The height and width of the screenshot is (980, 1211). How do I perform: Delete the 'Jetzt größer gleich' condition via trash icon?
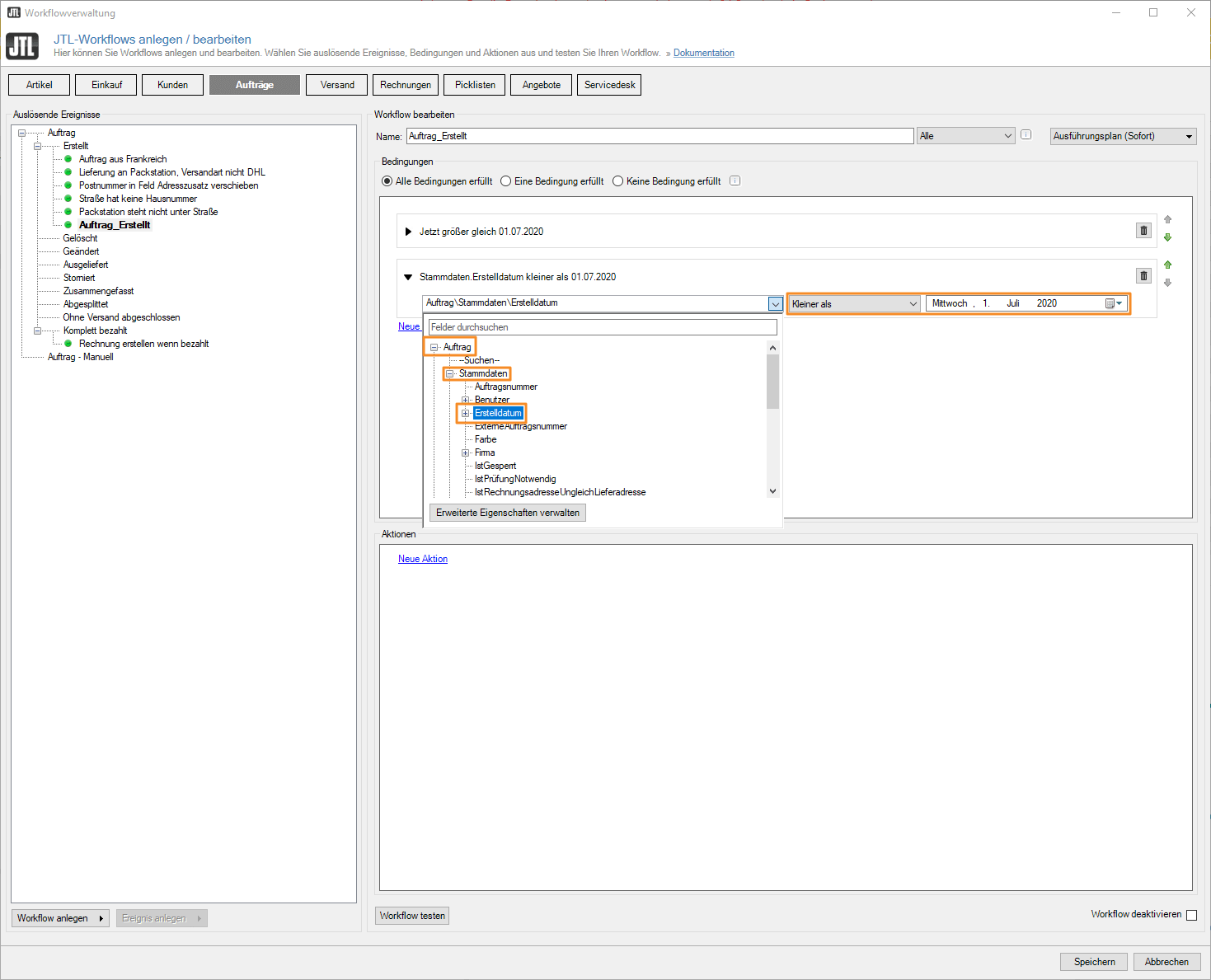[1143, 231]
